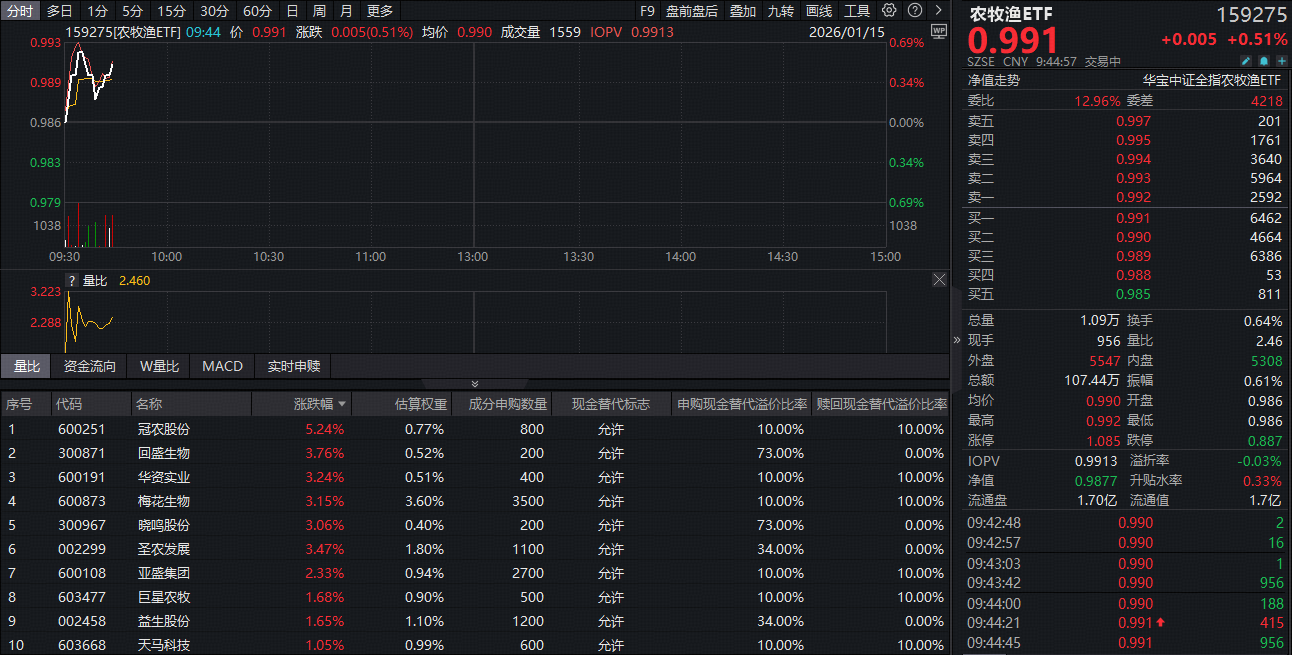1292x655 pixels.
Task: Enable the 叠加 overlay option
Action: 743,11
